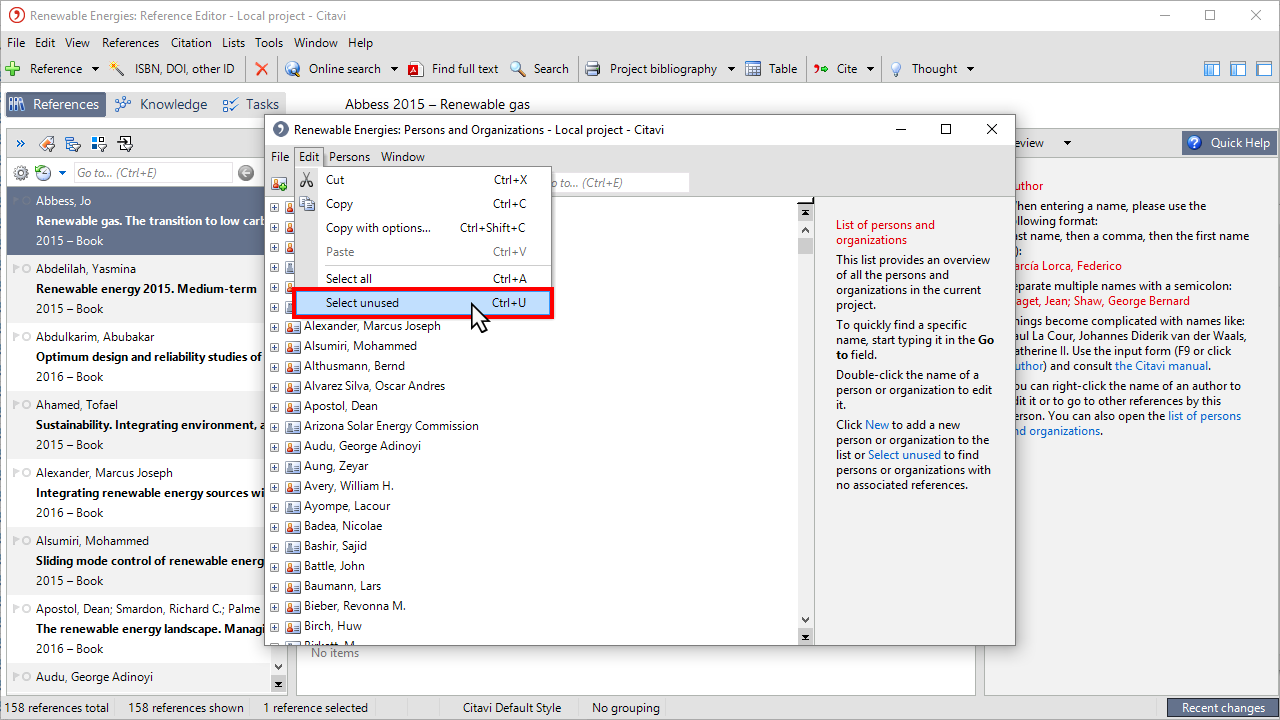Click the Knowledge tab network icon
Screen dimensions: 1280x720
123,104
